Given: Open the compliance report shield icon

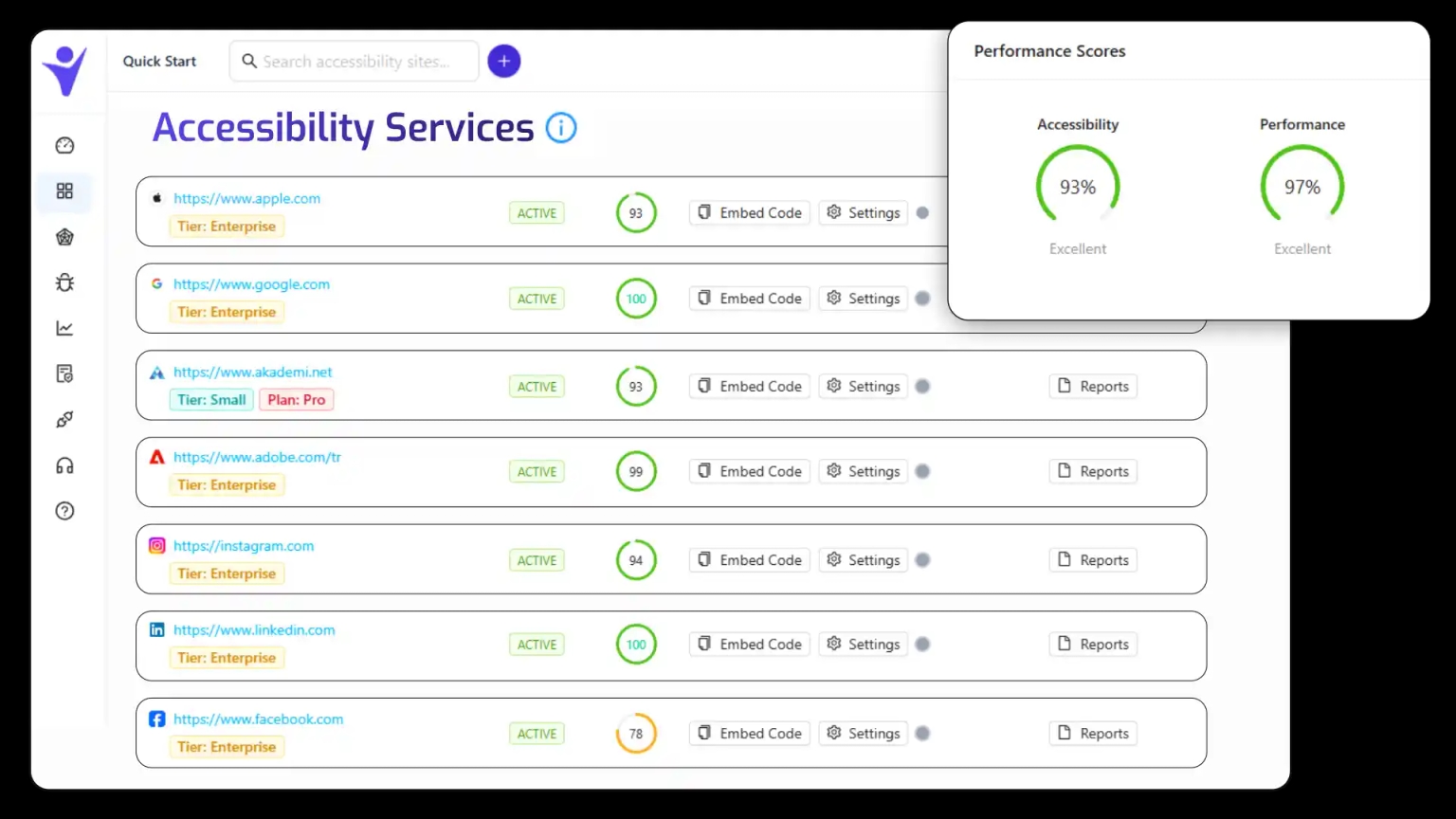Looking at the screenshot, I should pos(64,373).
